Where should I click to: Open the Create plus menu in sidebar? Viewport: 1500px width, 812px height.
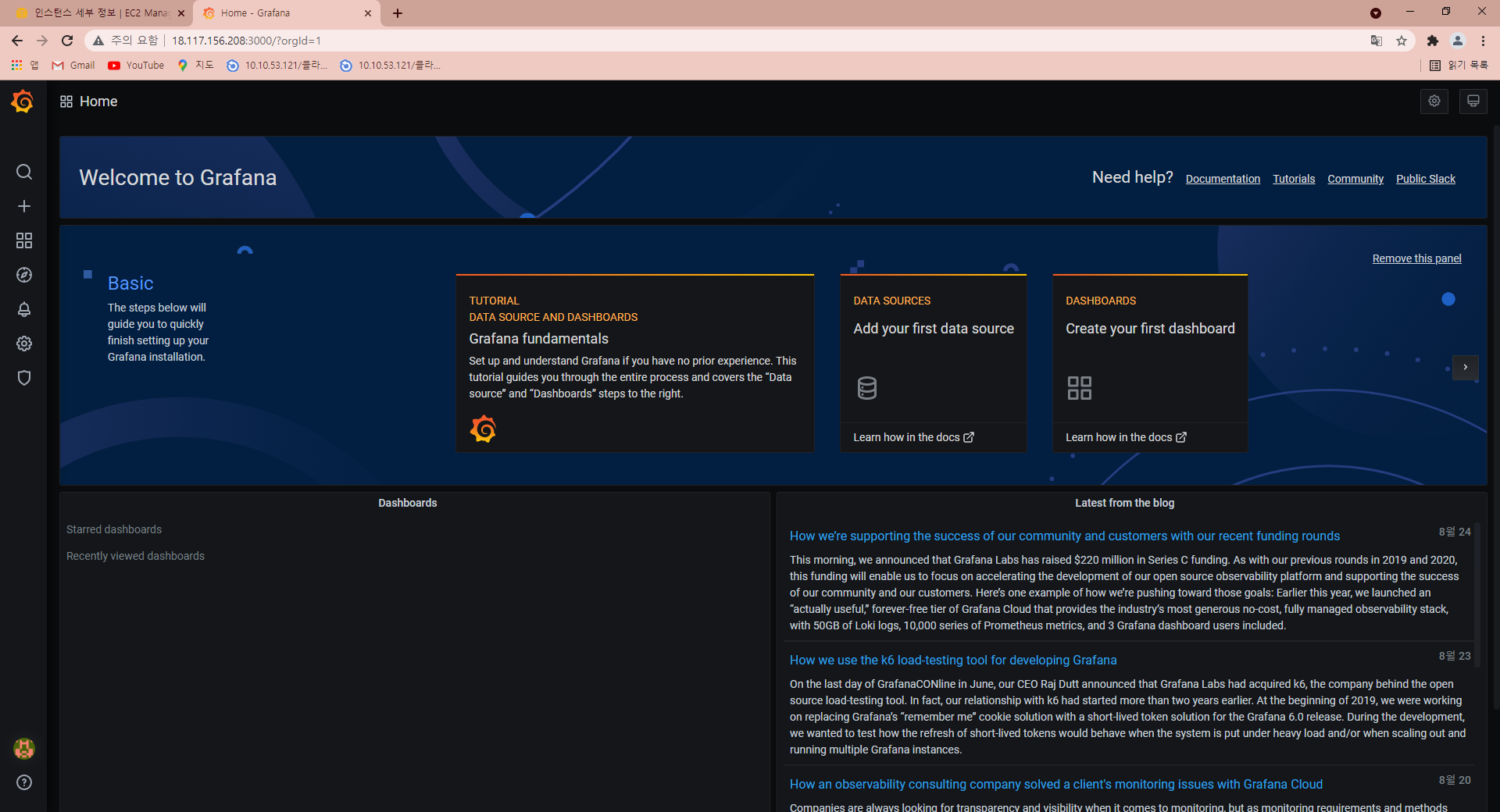24,206
